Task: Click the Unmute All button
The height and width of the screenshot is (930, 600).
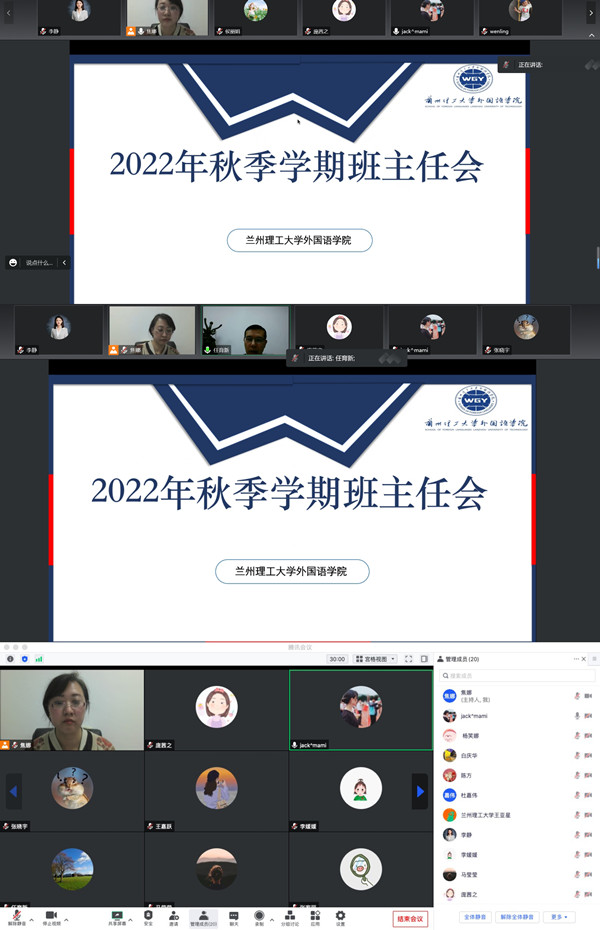Action: click(518, 917)
